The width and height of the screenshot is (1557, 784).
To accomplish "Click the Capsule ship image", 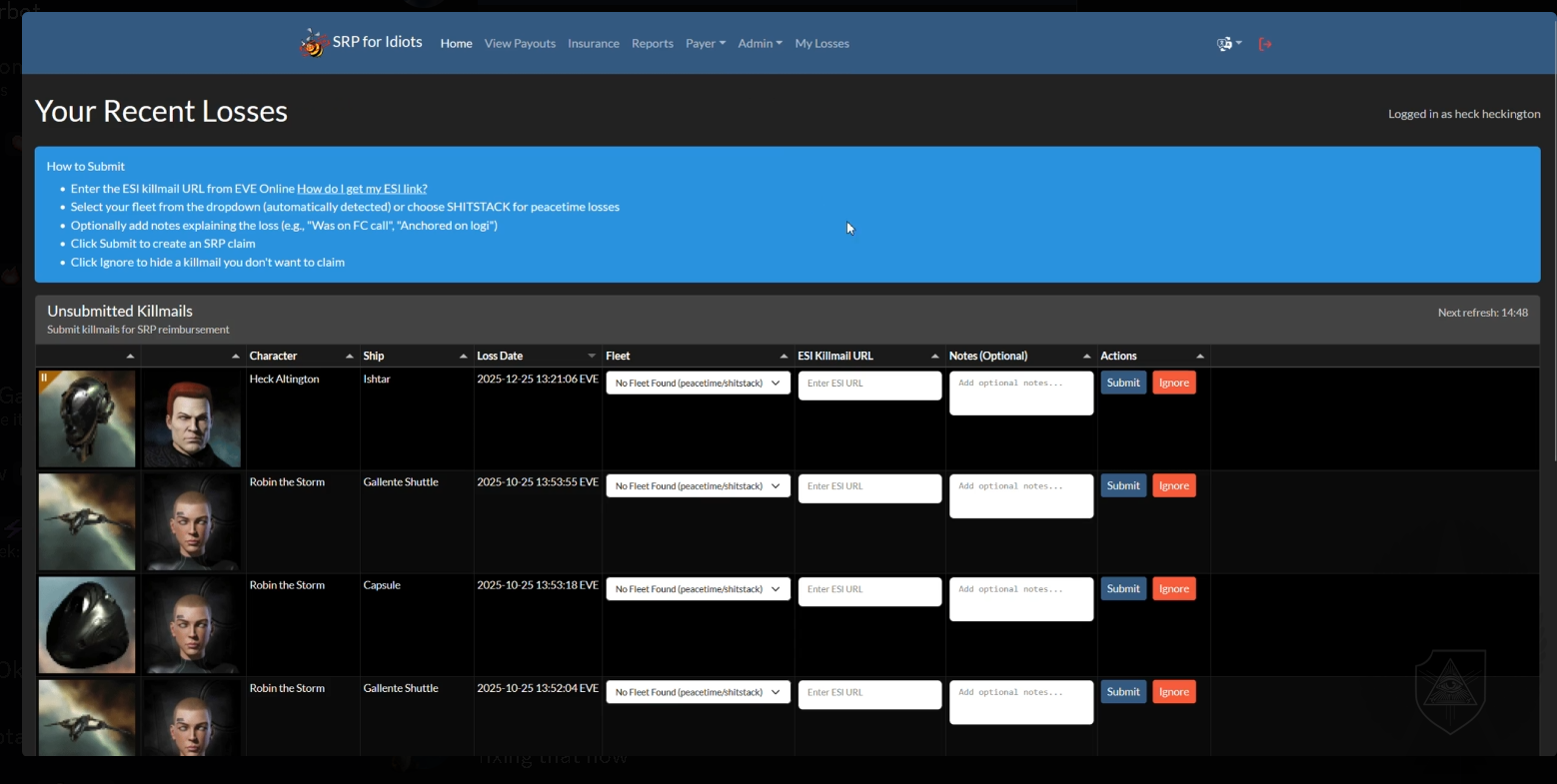I will [87, 625].
